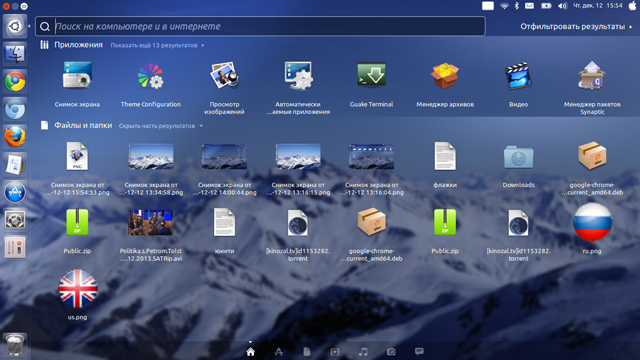Switch to the Photos lens
The image size is (640, 360).
pyautogui.click(x=391, y=352)
